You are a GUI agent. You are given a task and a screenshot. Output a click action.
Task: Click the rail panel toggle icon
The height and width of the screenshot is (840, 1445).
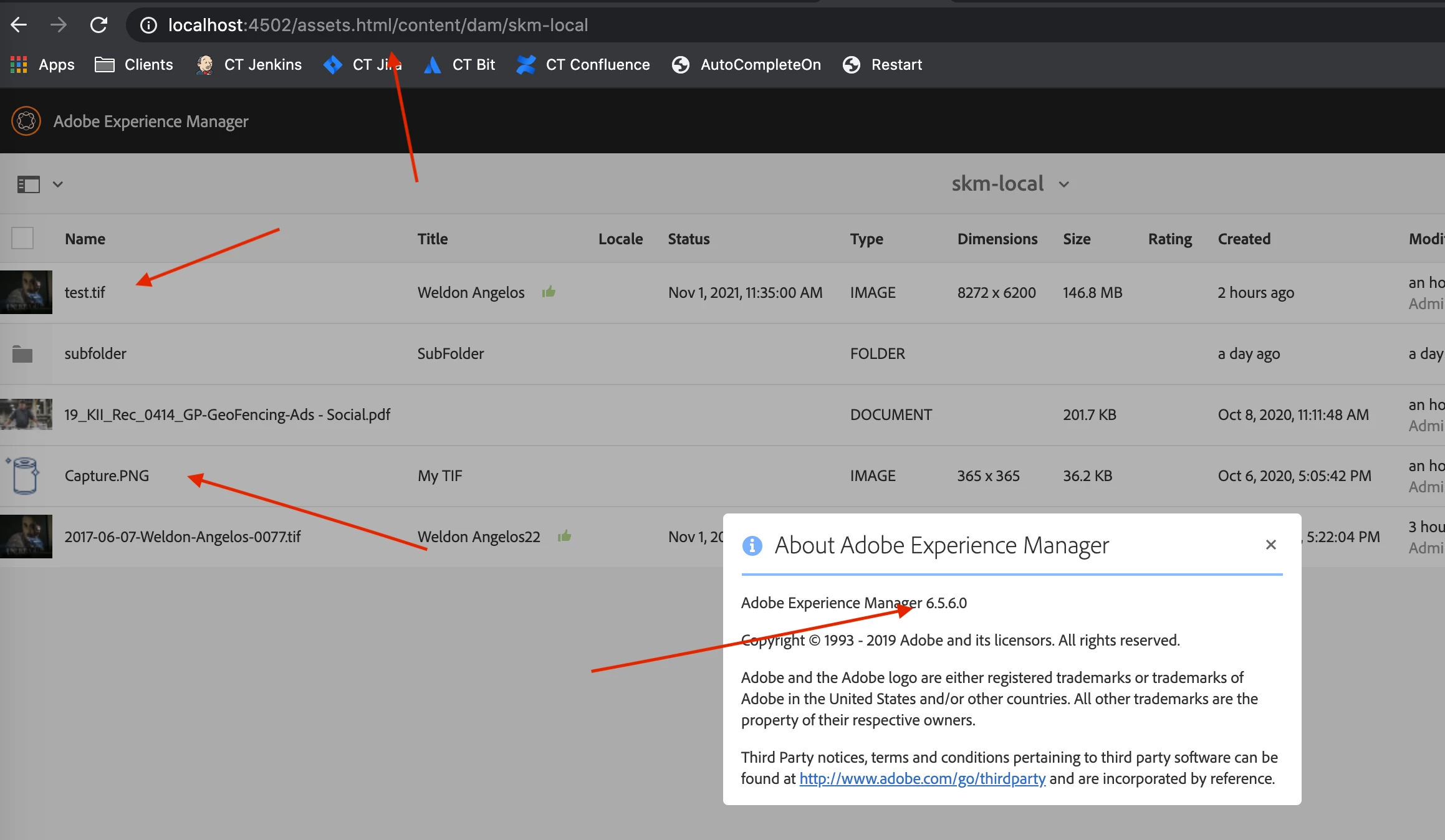(x=28, y=184)
